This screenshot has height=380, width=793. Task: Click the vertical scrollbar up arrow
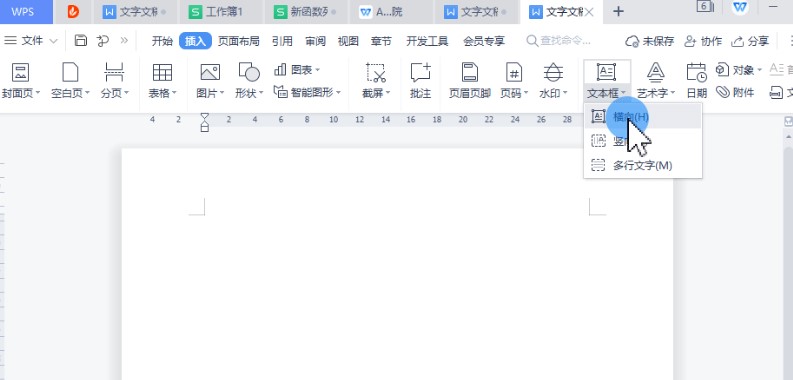coord(788,137)
